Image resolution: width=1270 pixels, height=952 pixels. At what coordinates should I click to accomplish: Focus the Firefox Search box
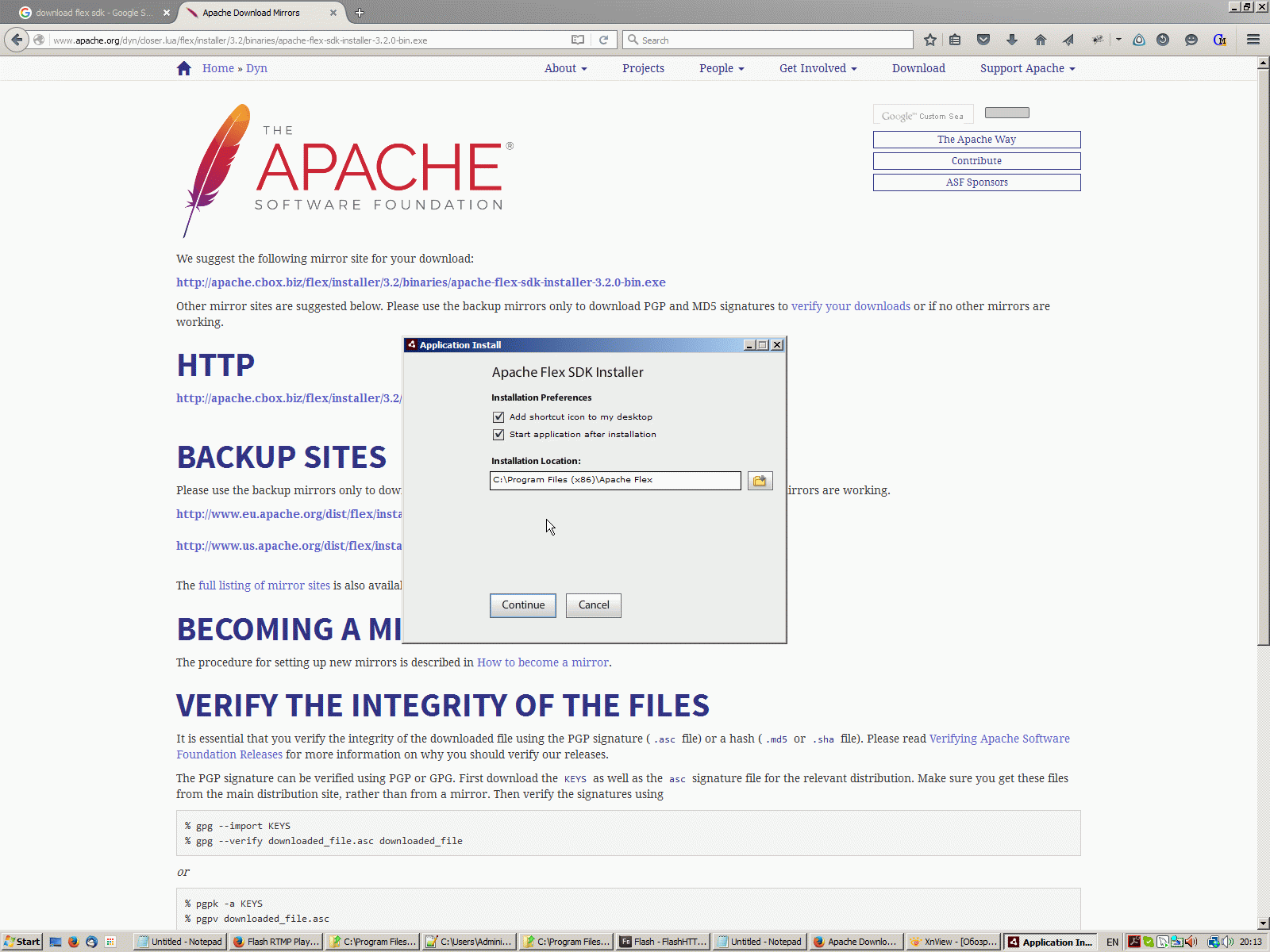tap(768, 40)
